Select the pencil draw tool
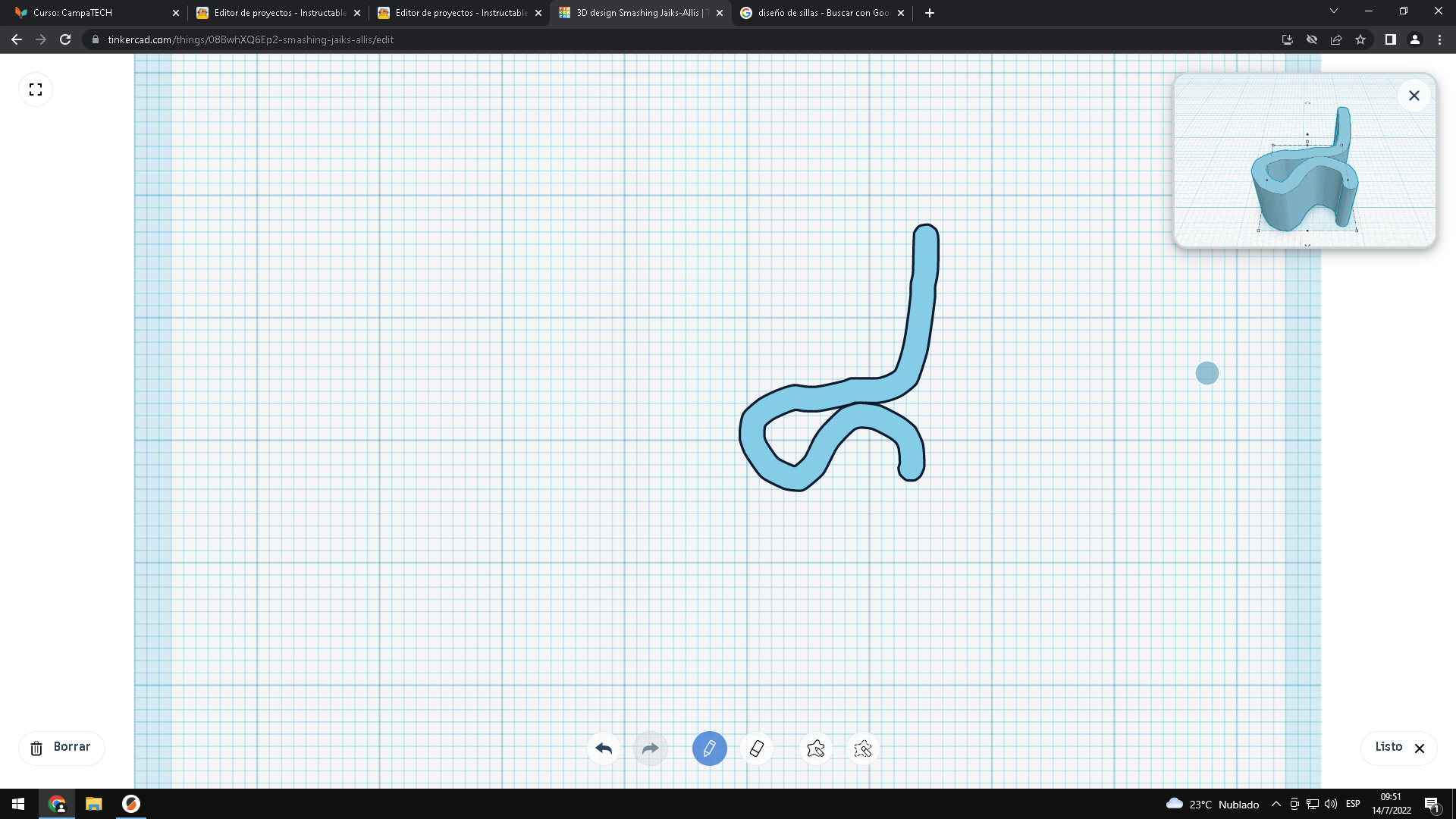This screenshot has height=819, width=1456. tap(709, 748)
